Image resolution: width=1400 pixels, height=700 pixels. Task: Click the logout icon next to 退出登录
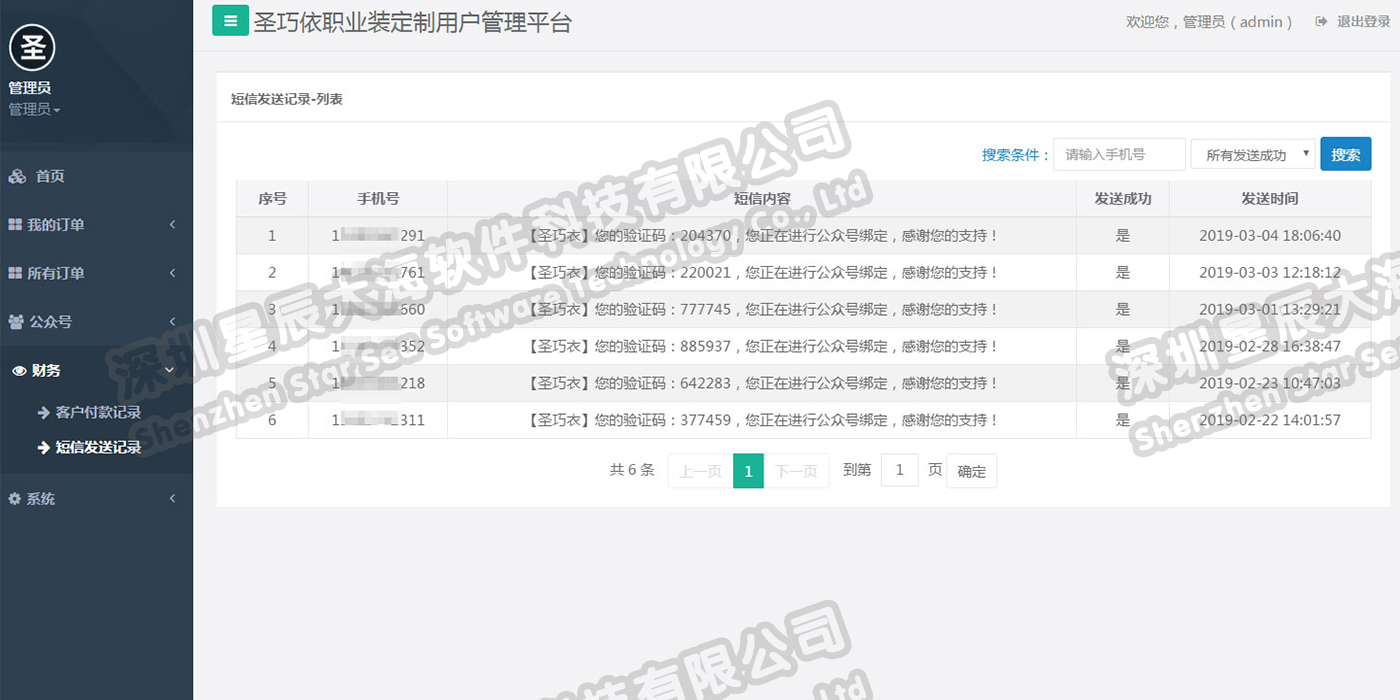click(1321, 21)
